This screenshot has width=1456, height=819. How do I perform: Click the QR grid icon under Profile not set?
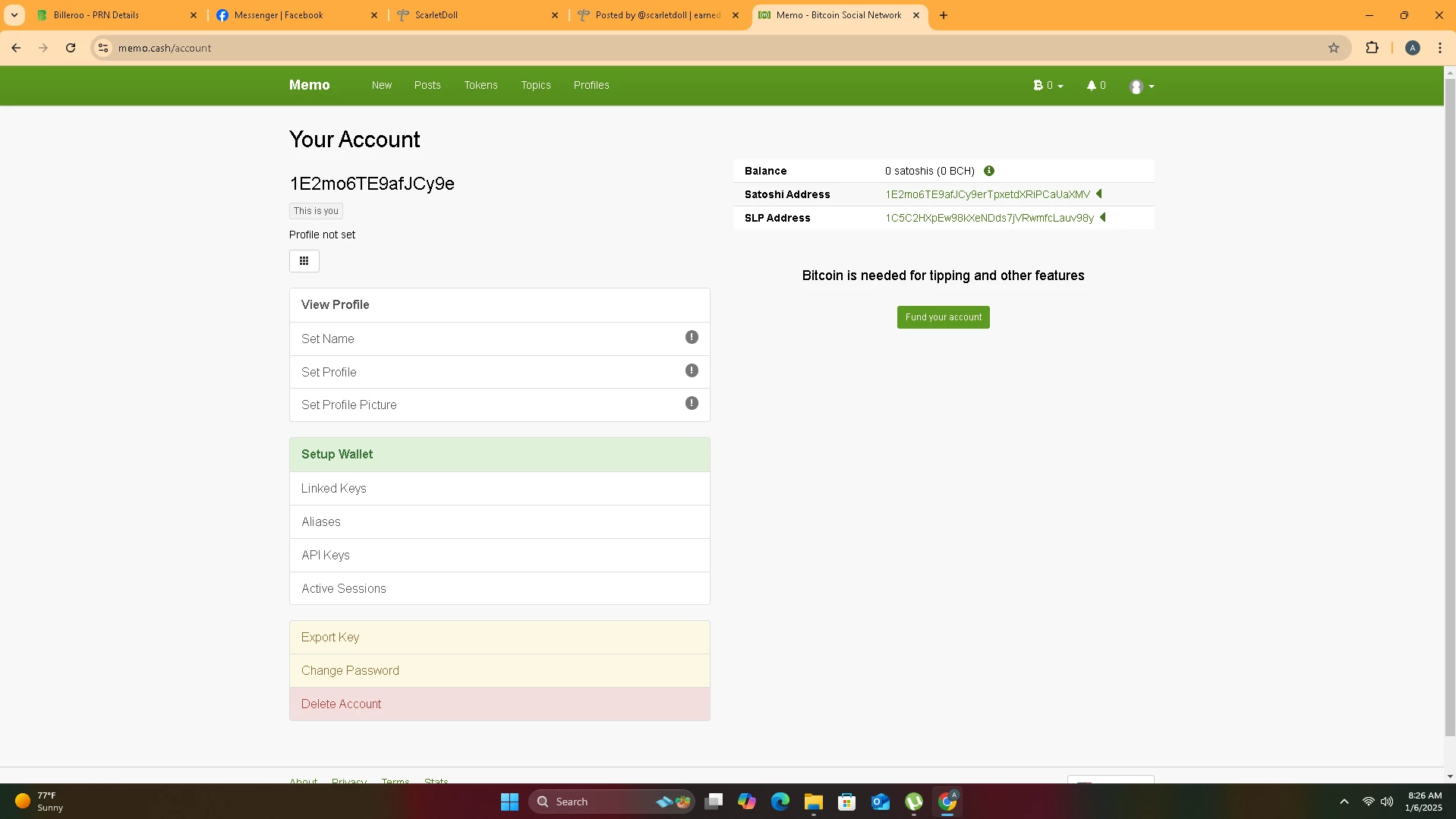(304, 261)
